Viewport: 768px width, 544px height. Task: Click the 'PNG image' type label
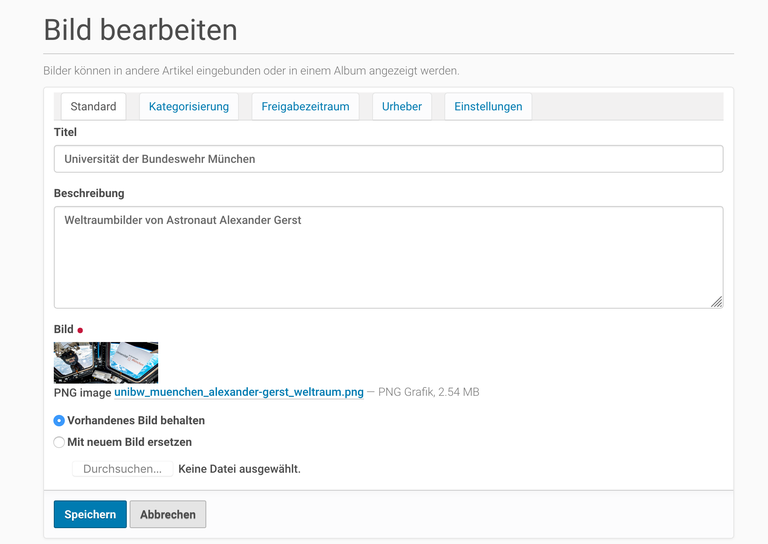[82, 393]
